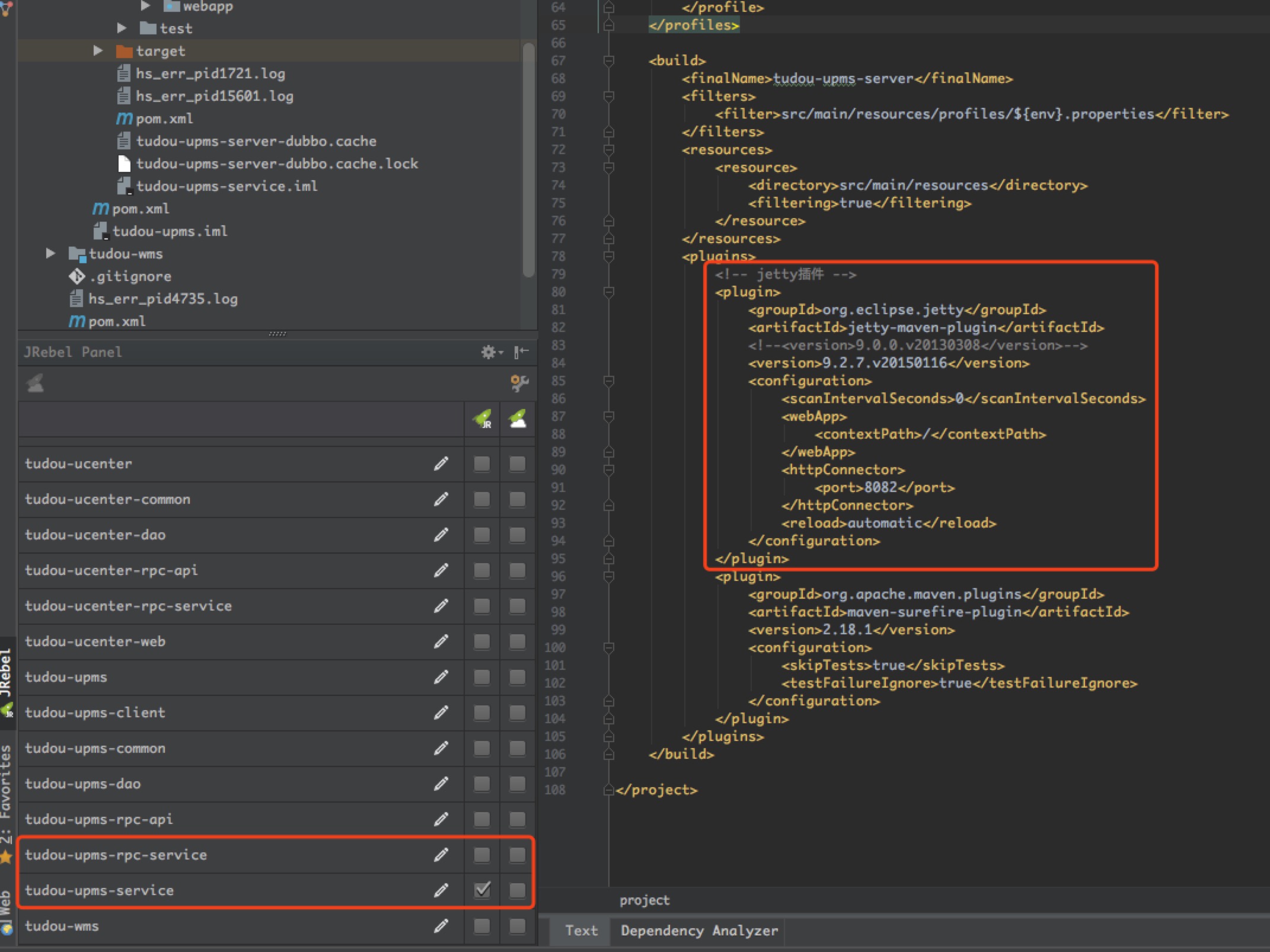Edit rebel.xml for tudou-ucenter

[x=441, y=464]
